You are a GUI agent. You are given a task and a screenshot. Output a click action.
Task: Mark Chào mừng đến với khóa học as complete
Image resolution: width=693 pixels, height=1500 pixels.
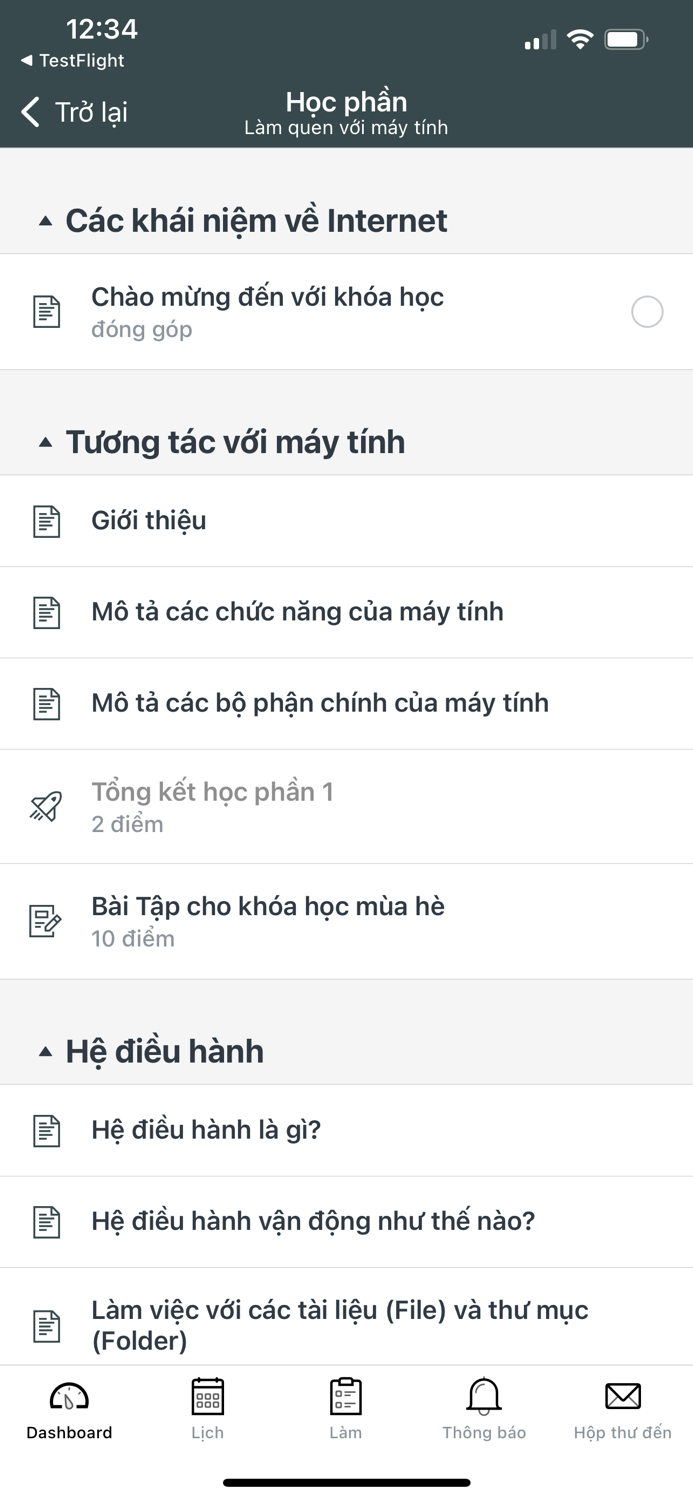coord(647,312)
